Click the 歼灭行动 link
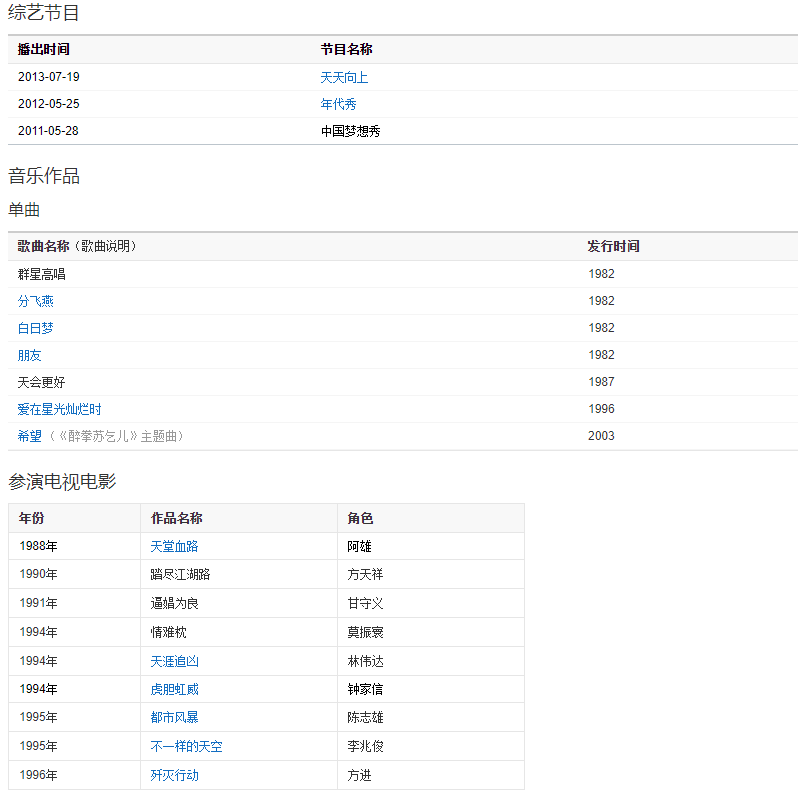Viewport: 811px width, 803px height. click(174, 775)
